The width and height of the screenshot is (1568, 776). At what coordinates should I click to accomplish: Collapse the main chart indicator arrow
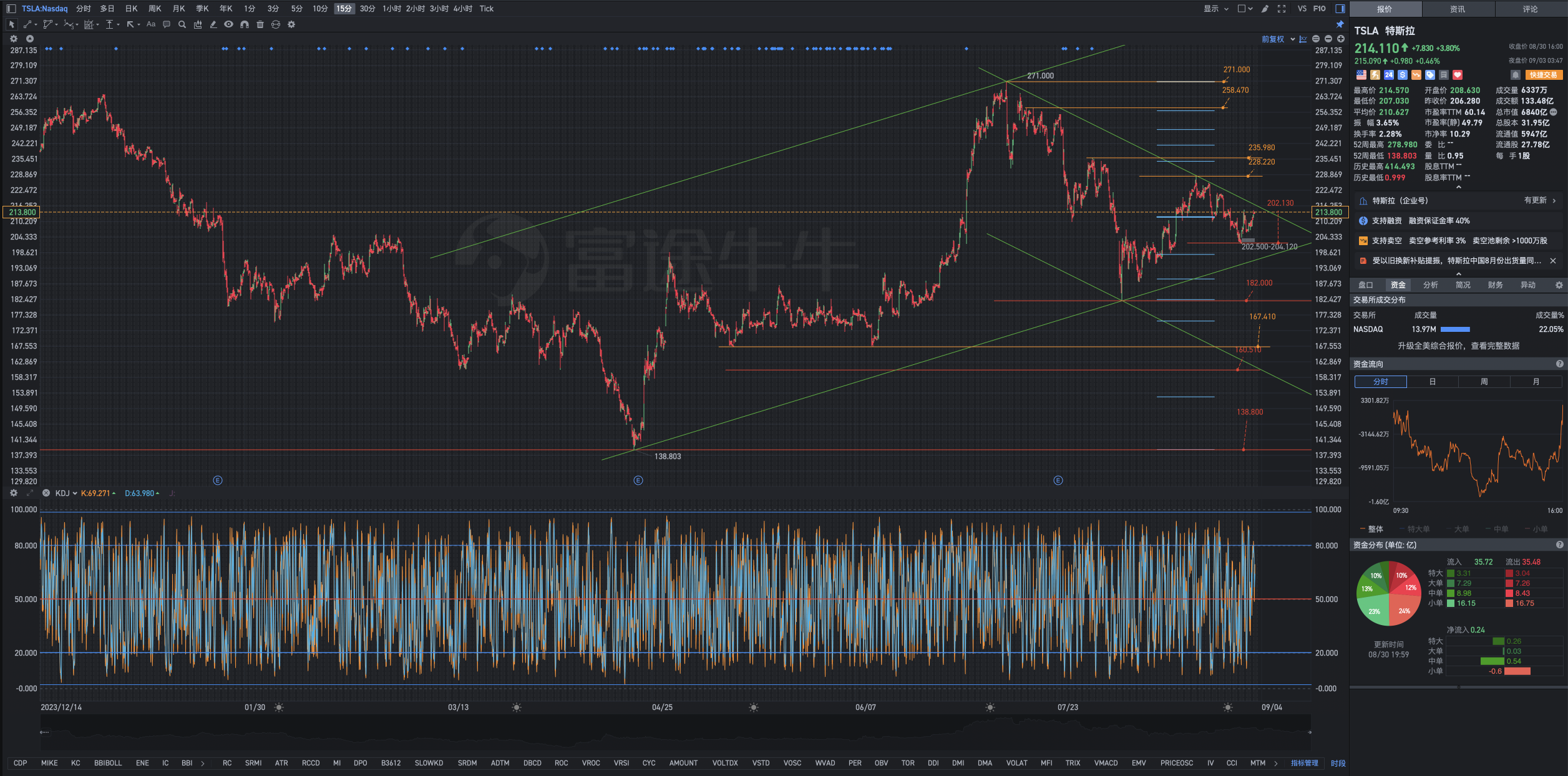pos(29,39)
